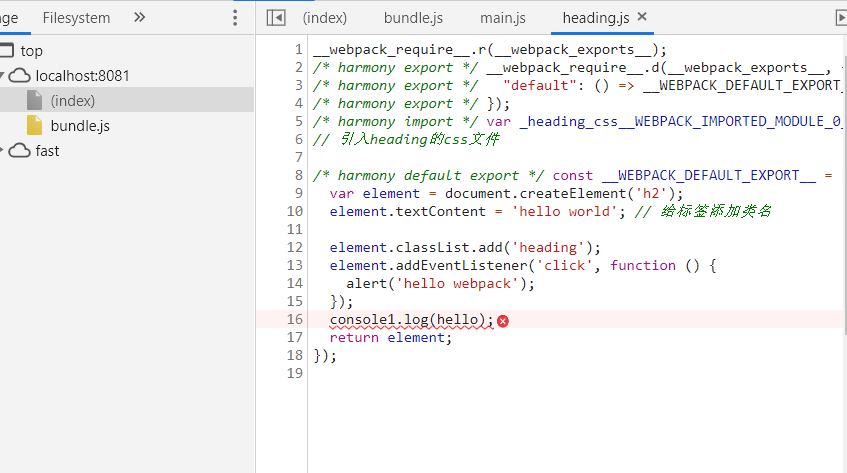847x473 pixels.
Task: Click line number 14 in the gutter
Action: pos(295,283)
